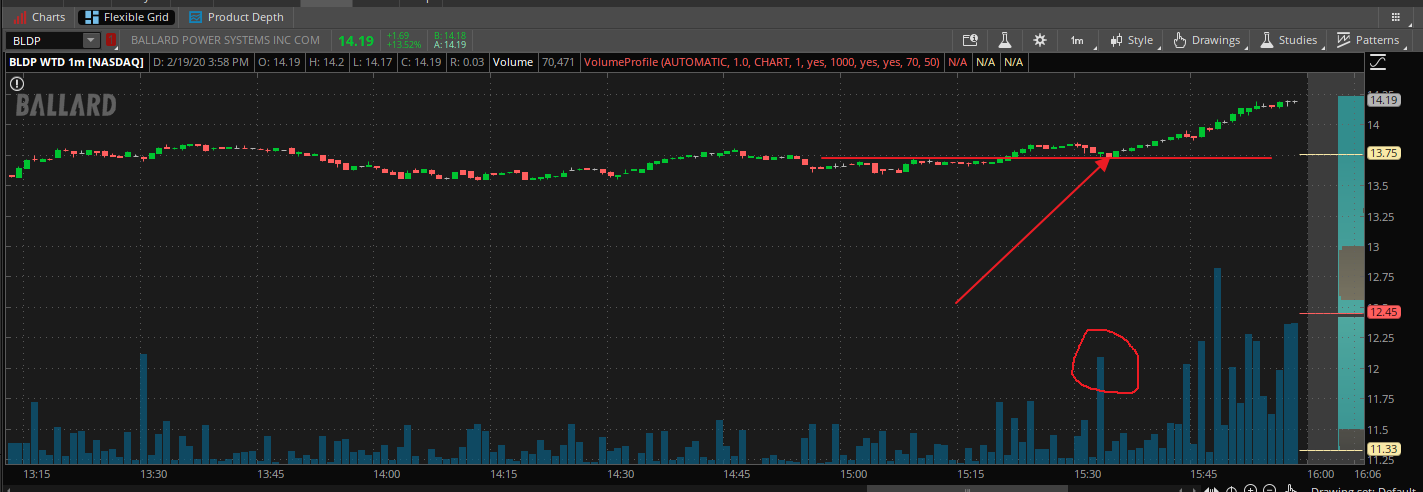The width and height of the screenshot is (1423, 492).
Task: Click the red link-color clipboard icon
Action: (x=111, y=40)
